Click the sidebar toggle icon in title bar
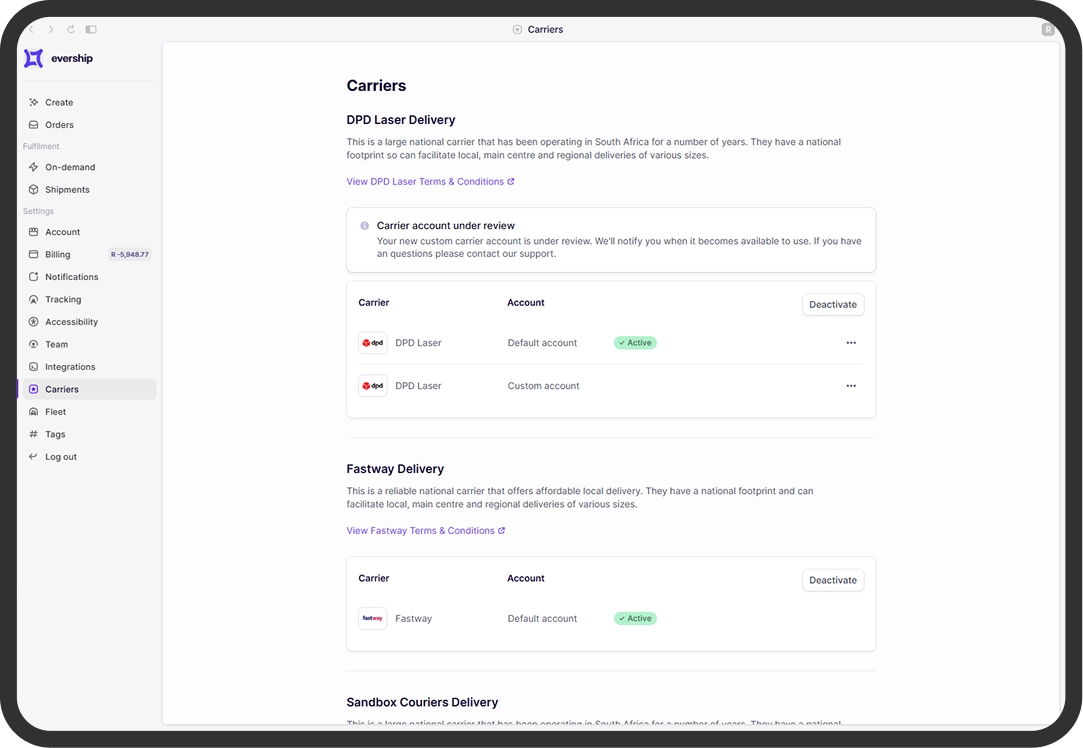1083x748 pixels. pyautogui.click(x=91, y=30)
